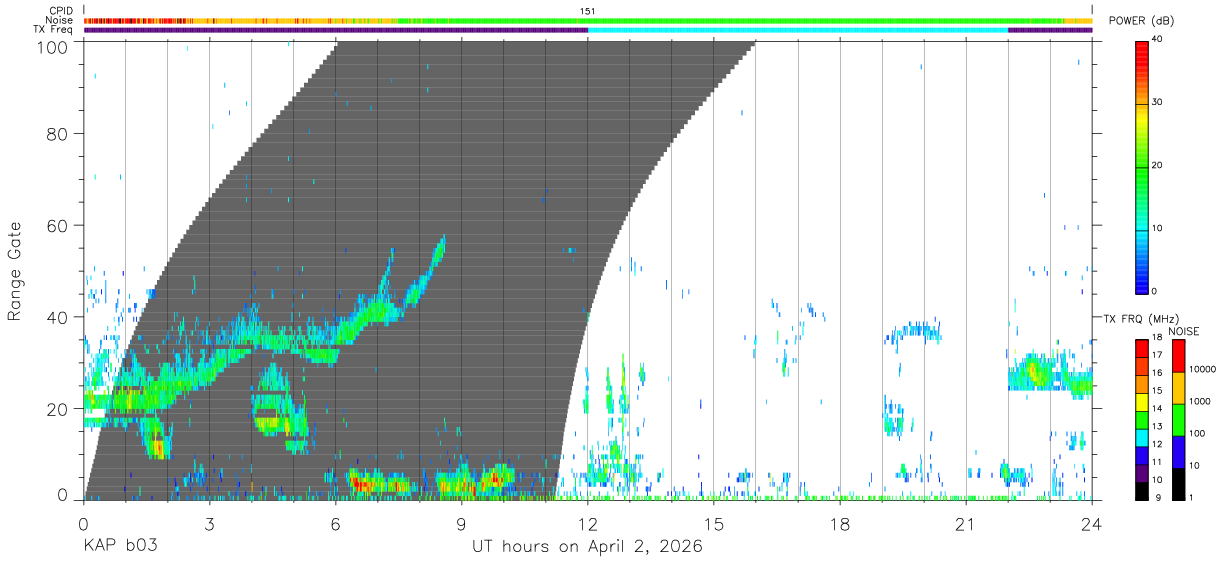The height and width of the screenshot is (567, 1228).
Task: Click the 12 hour tick on UT axis
Action: tap(587, 524)
